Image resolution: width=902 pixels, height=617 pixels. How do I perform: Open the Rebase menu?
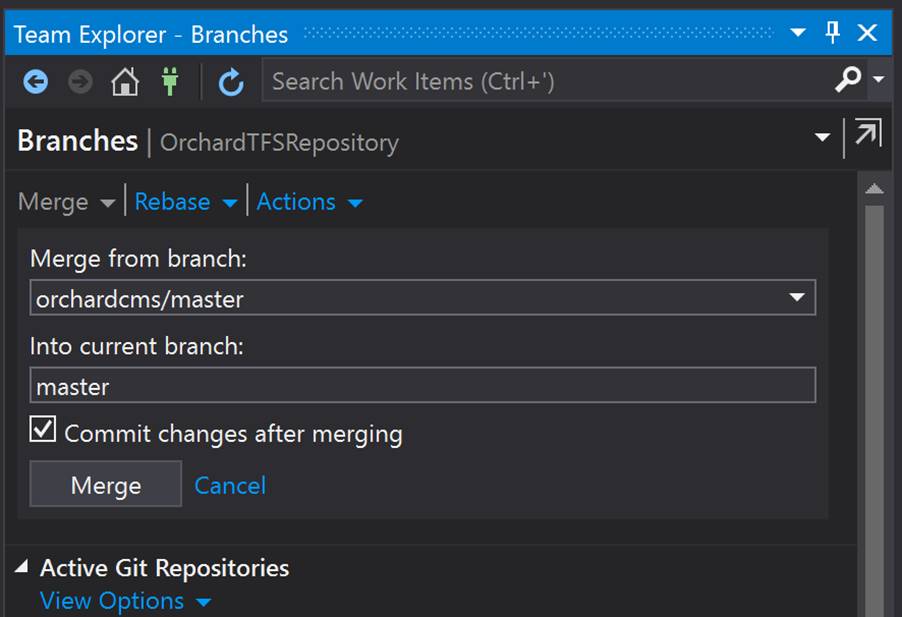(x=186, y=202)
